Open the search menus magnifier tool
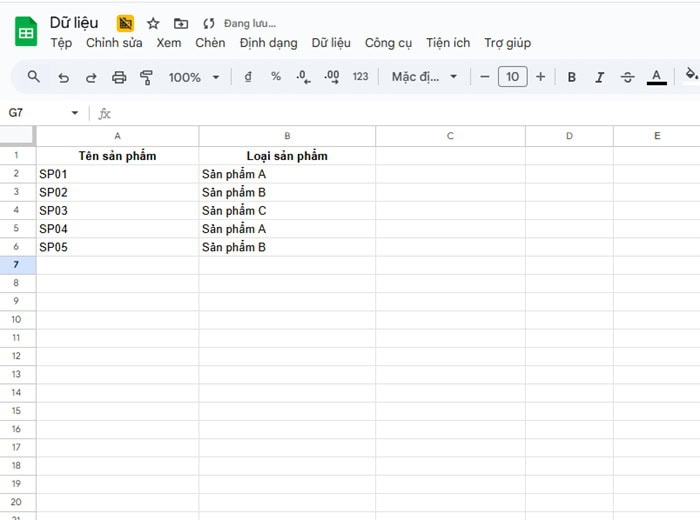 [33, 77]
